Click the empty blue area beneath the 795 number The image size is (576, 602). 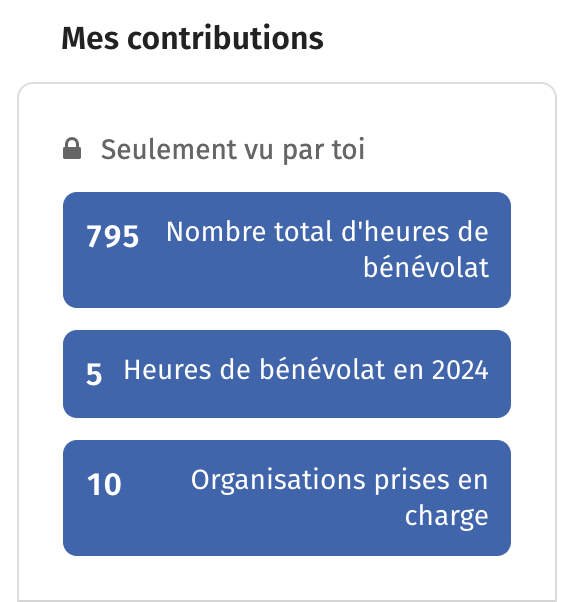(x=113, y=278)
